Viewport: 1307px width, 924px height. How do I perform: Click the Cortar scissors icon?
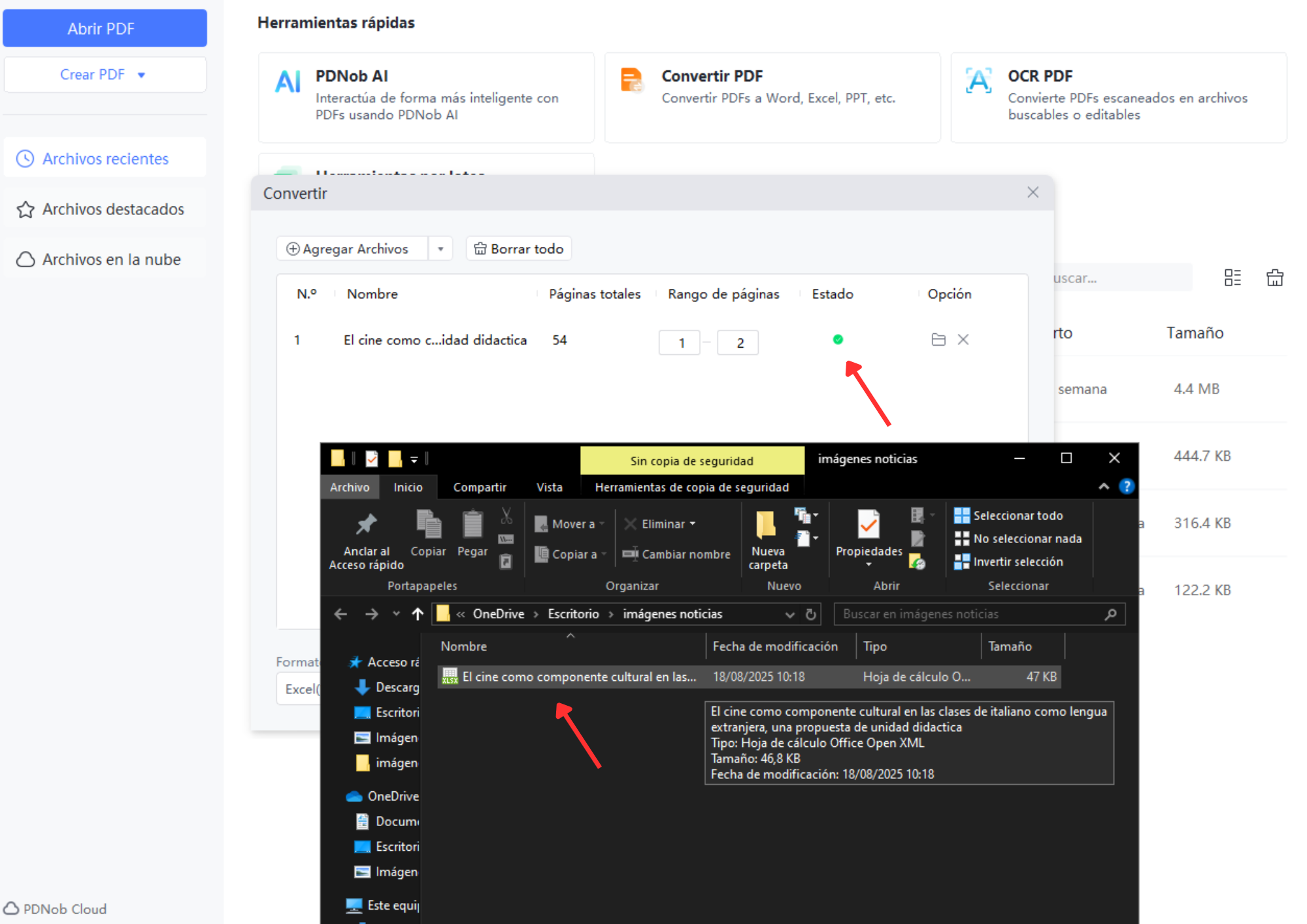coord(506,516)
